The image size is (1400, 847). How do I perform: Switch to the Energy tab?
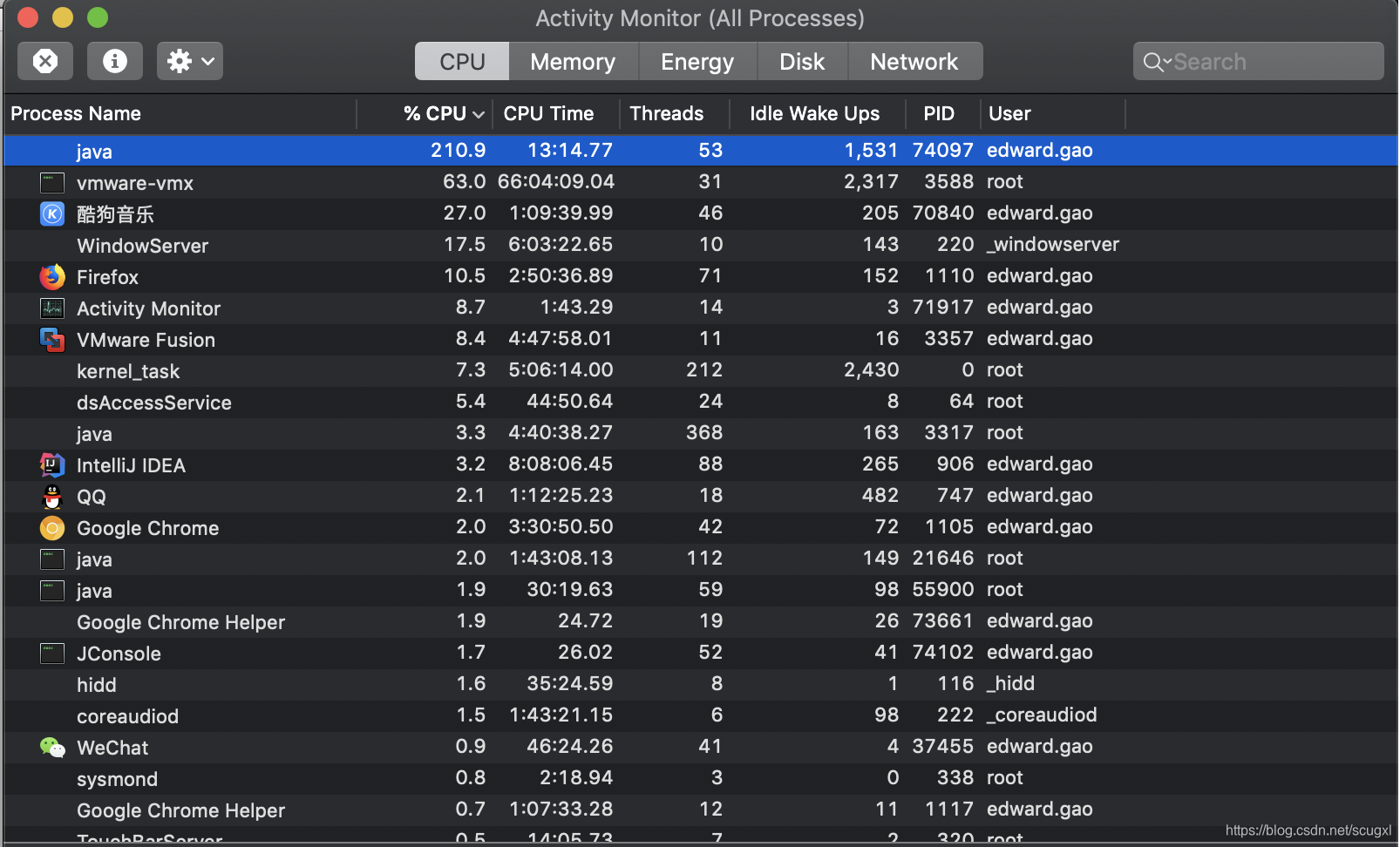click(697, 61)
